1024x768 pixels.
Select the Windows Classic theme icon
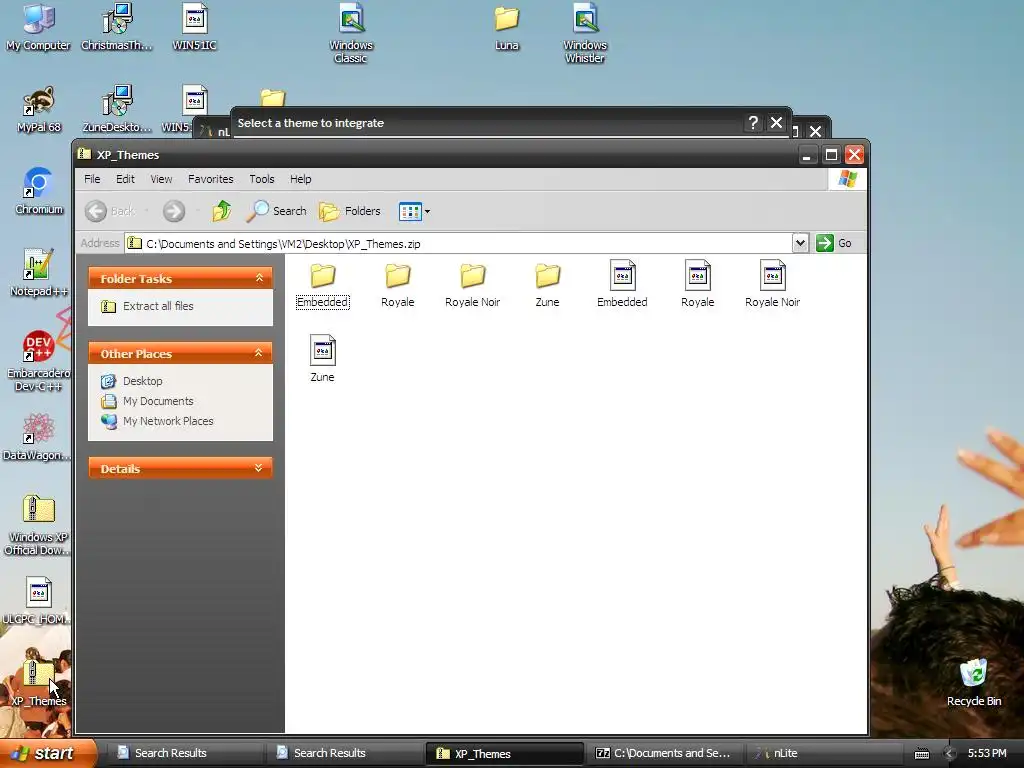coord(351,33)
